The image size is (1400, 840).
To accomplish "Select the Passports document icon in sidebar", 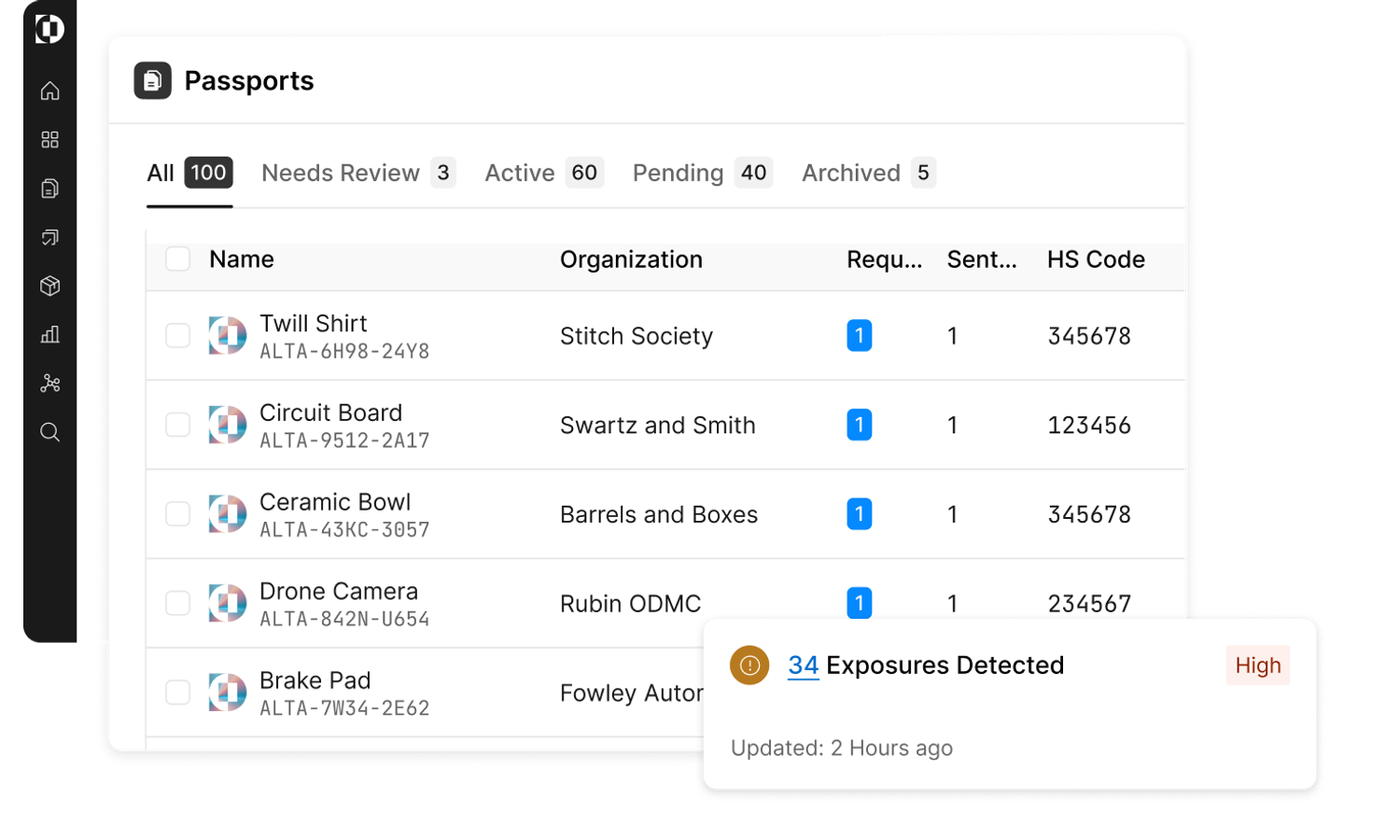I will [49, 188].
